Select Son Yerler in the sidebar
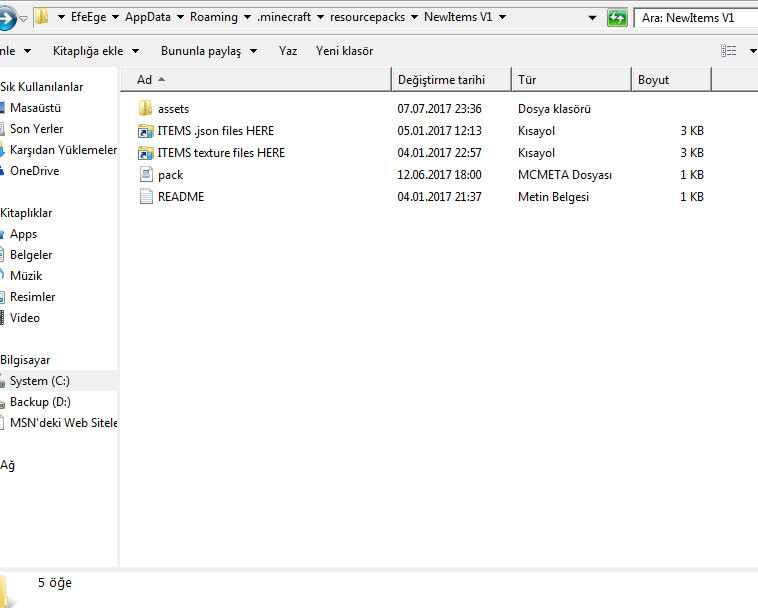Image resolution: width=758 pixels, height=608 pixels. [x=36, y=129]
